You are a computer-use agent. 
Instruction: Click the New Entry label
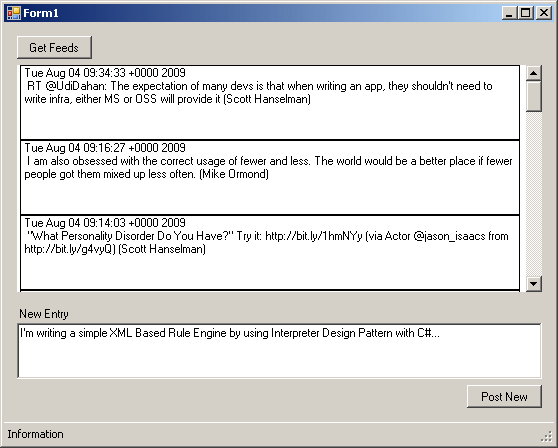(x=44, y=314)
